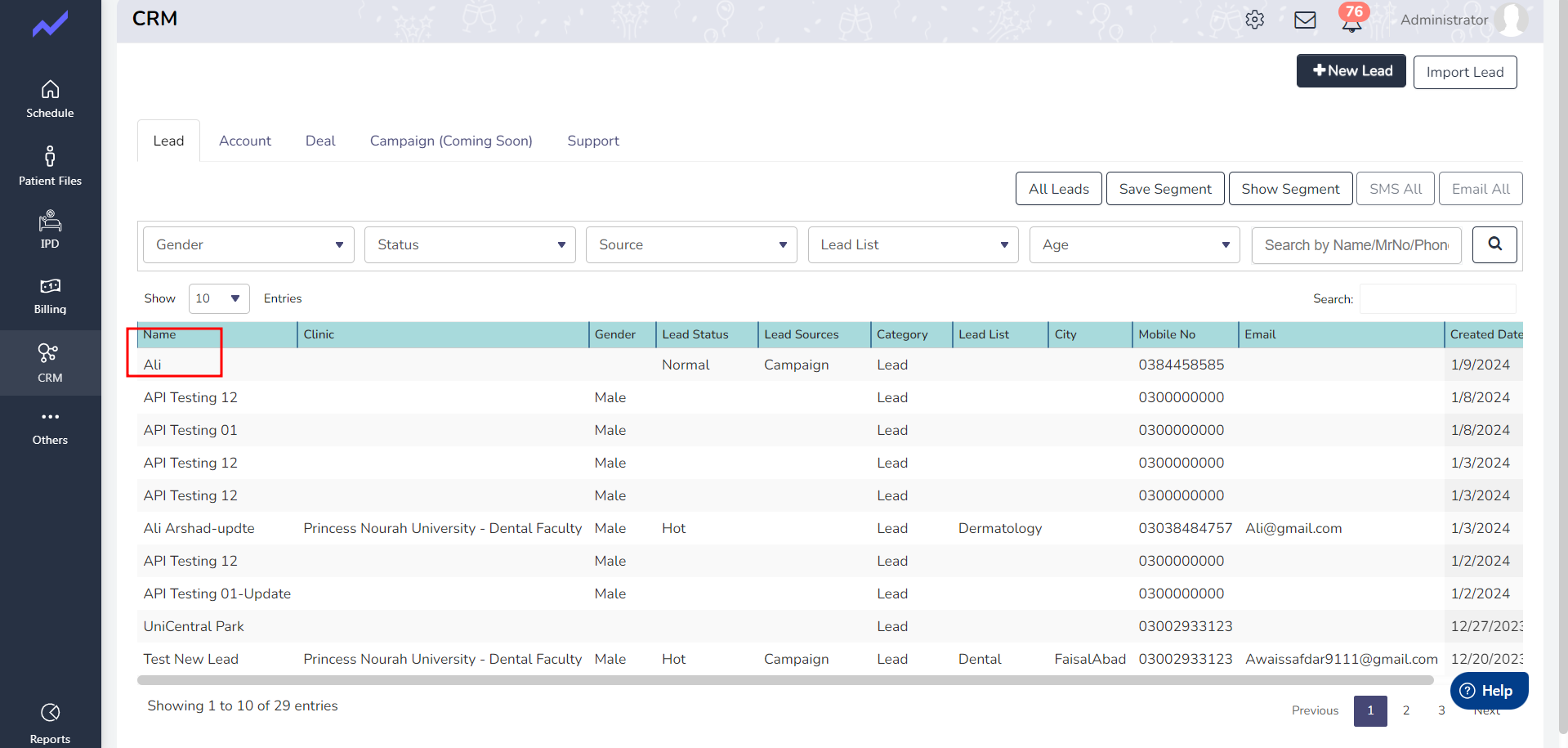
Task: Click the Dermatology lead list cell
Action: 1000,528
